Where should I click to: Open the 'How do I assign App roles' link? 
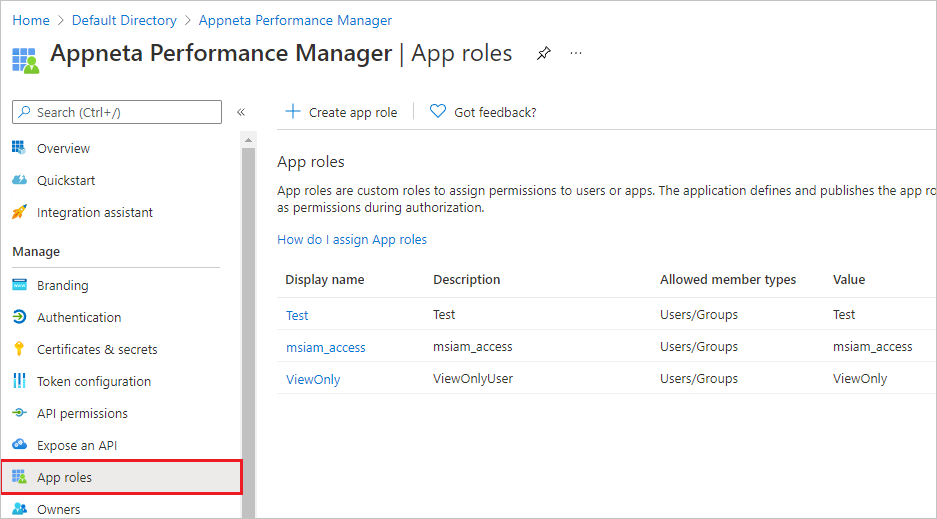352,239
